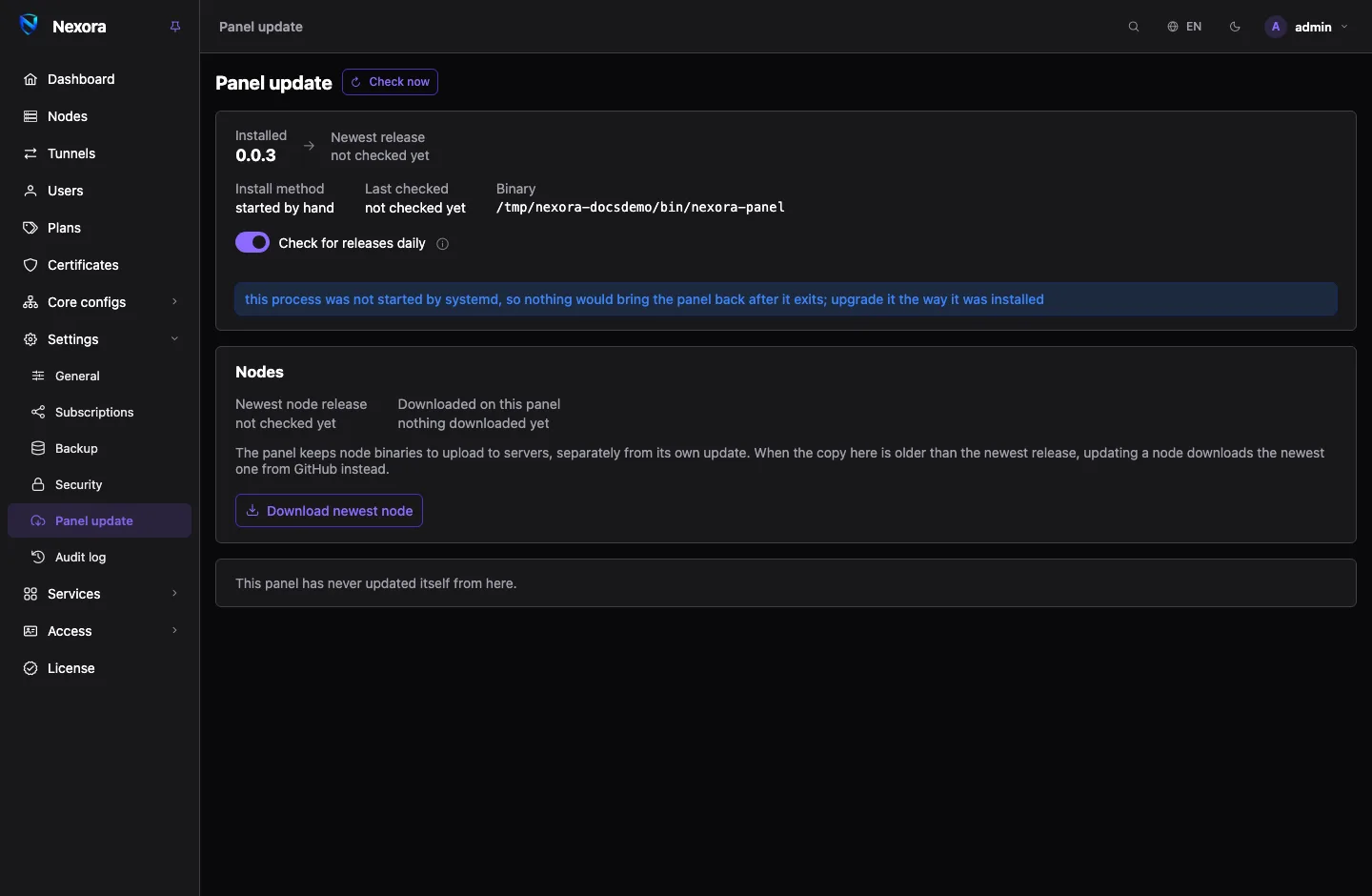This screenshot has height=896, width=1372.
Task: Click the info icon beside Check for releases daily
Action: 442,244
